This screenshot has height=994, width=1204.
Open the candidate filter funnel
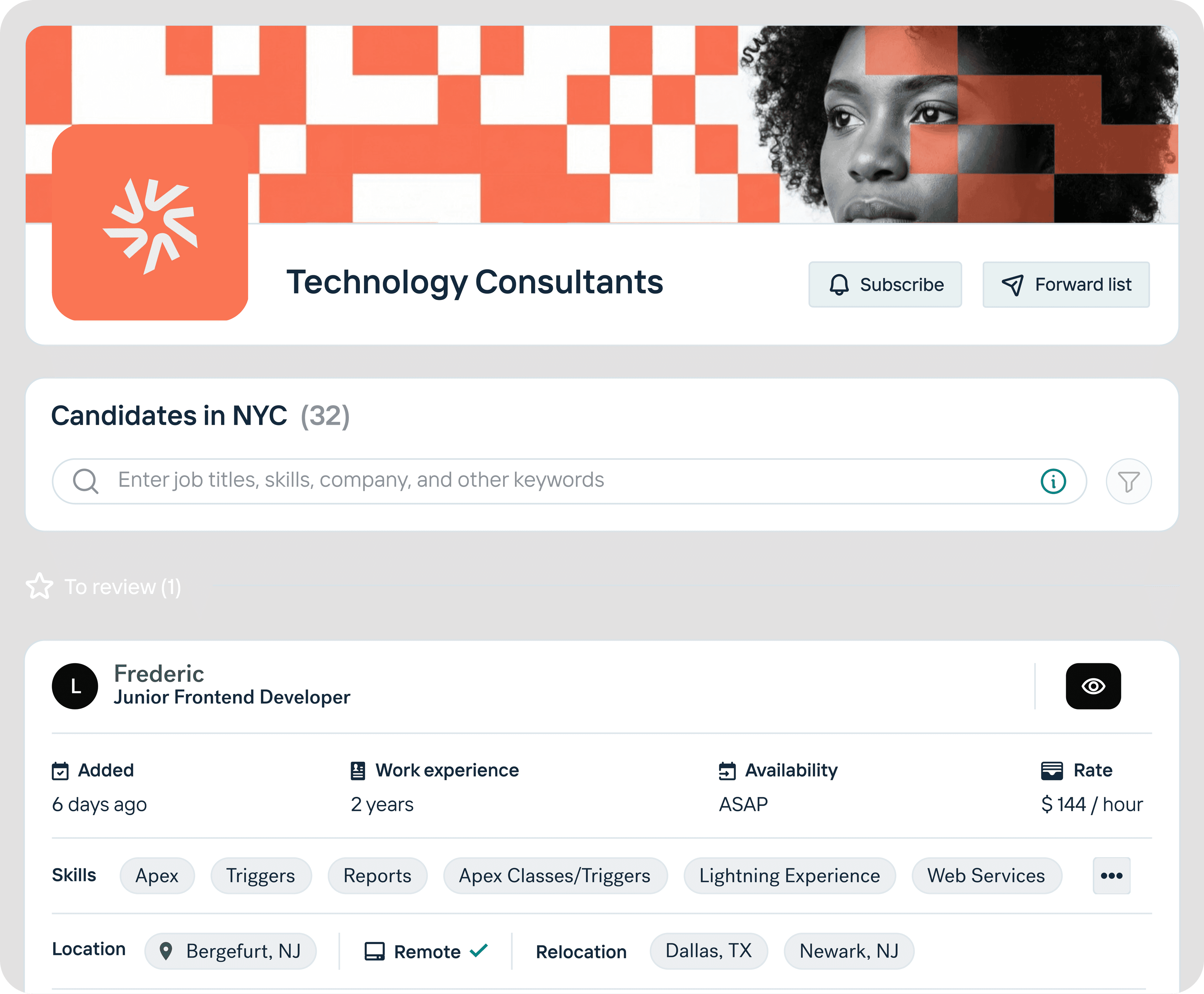coord(1128,481)
